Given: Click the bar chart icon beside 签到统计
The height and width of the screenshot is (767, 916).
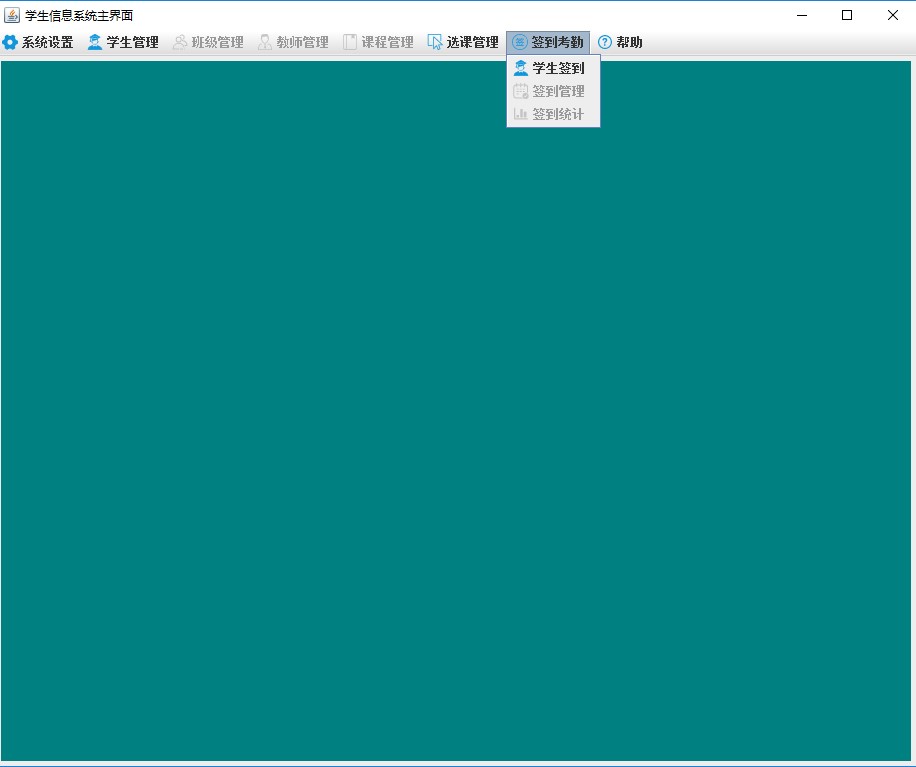Looking at the screenshot, I should [521, 114].
